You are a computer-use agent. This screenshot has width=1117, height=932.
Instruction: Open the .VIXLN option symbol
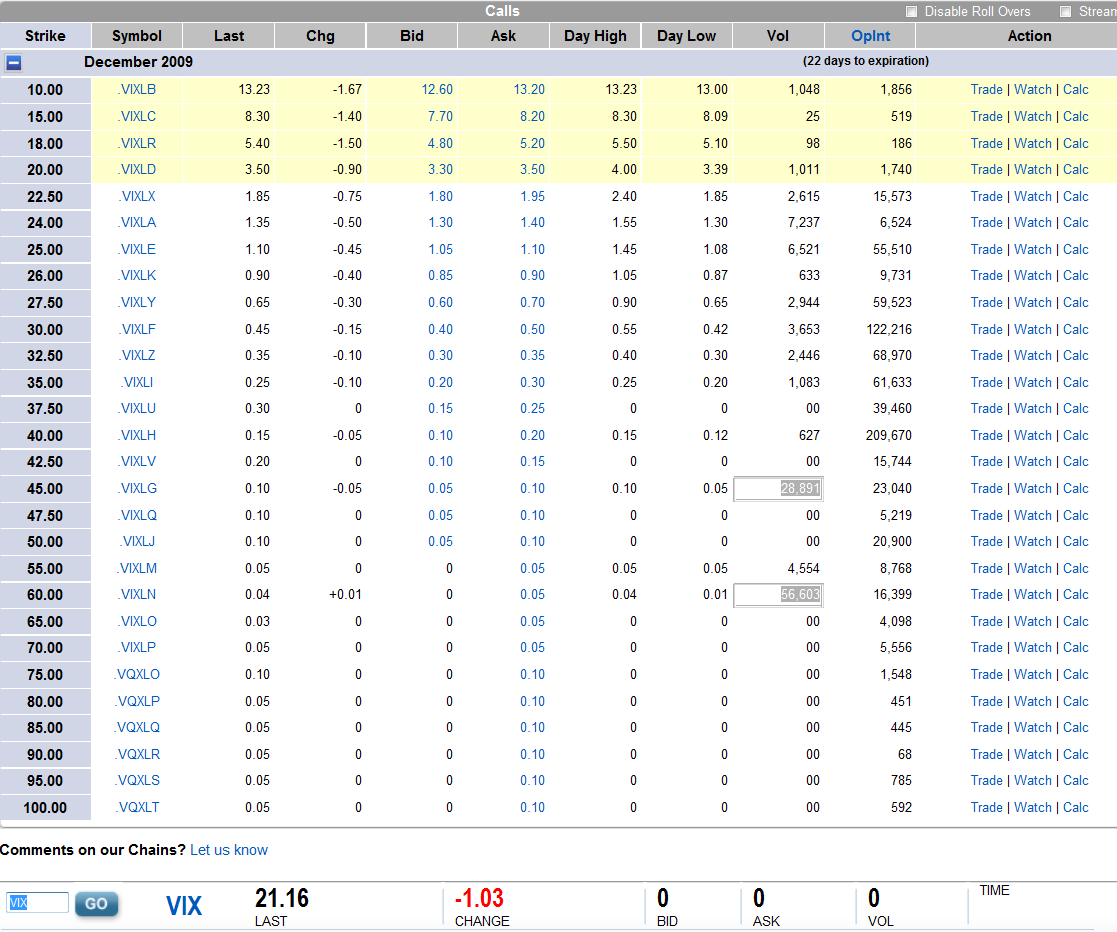click(x=137, y=595)
